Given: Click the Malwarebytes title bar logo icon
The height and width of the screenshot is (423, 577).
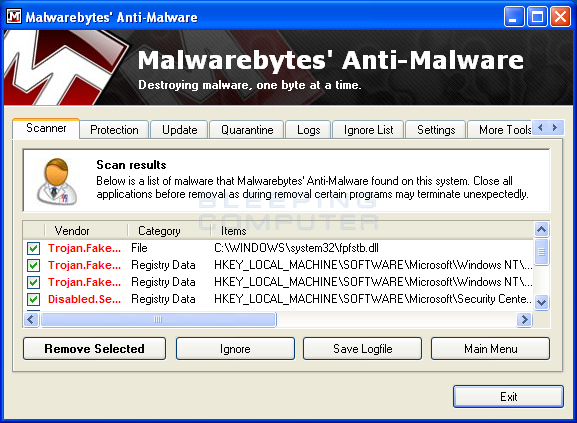Looking at the screenshot, I should coord(14,16).
